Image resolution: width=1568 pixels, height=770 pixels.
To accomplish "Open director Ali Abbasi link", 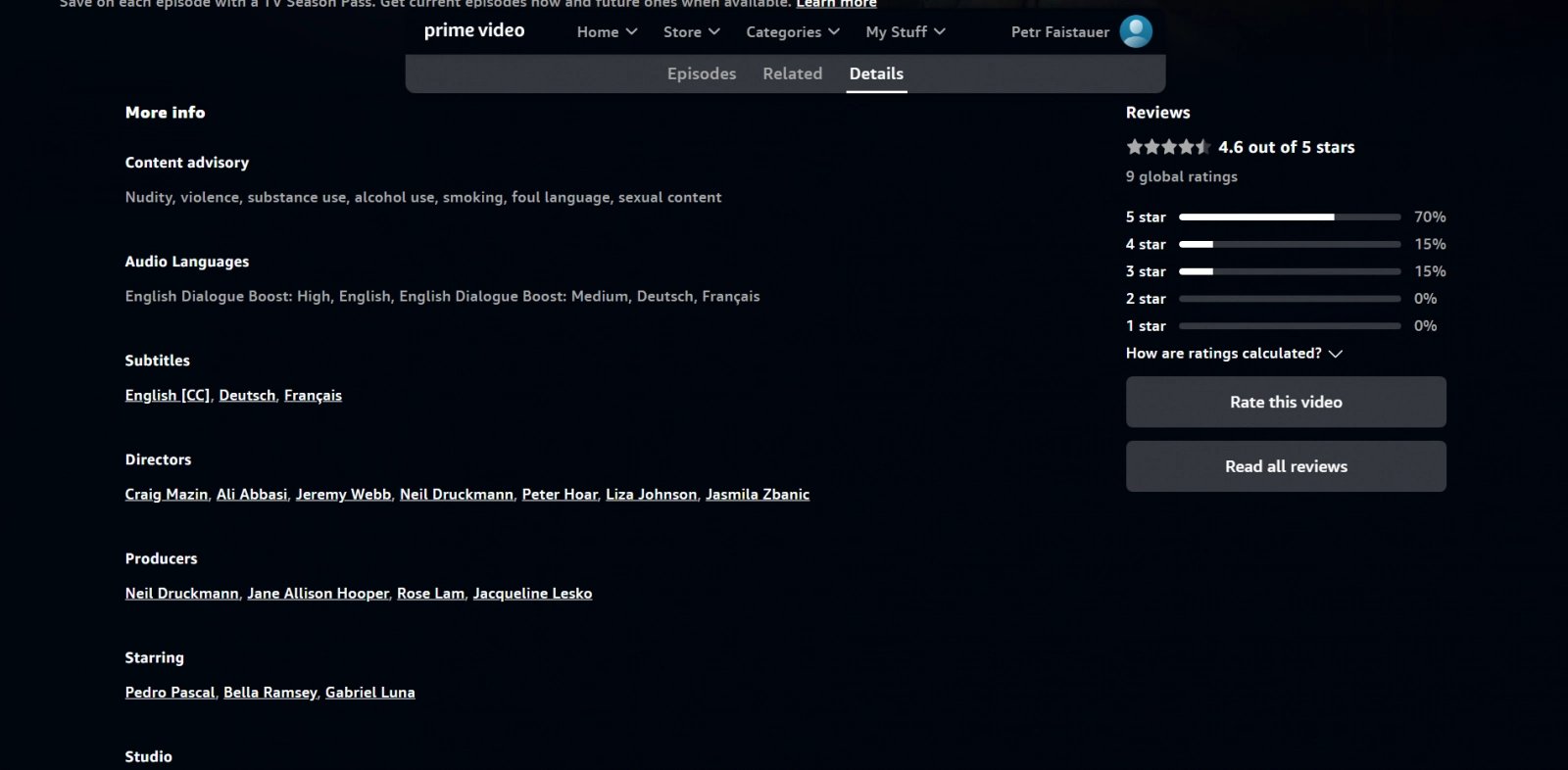I will coord(252,495).
